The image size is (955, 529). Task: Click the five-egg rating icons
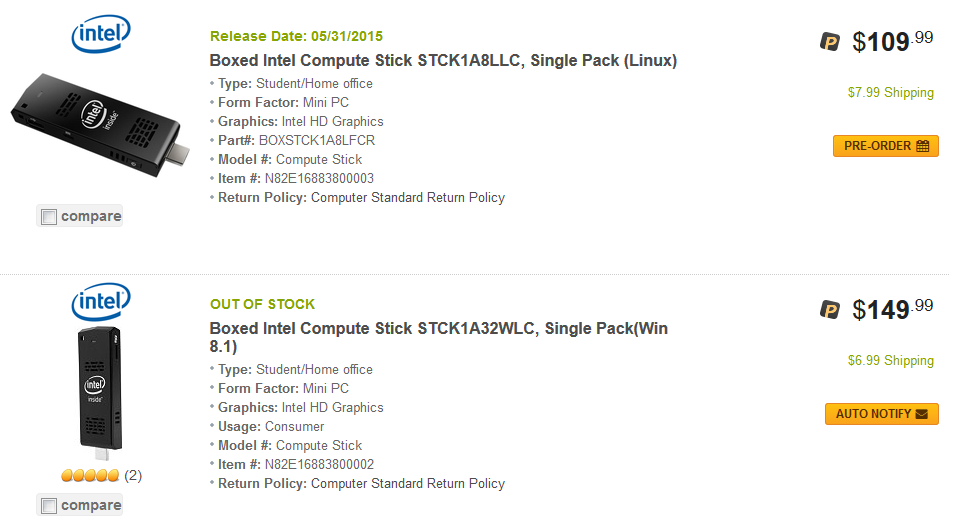90,476
